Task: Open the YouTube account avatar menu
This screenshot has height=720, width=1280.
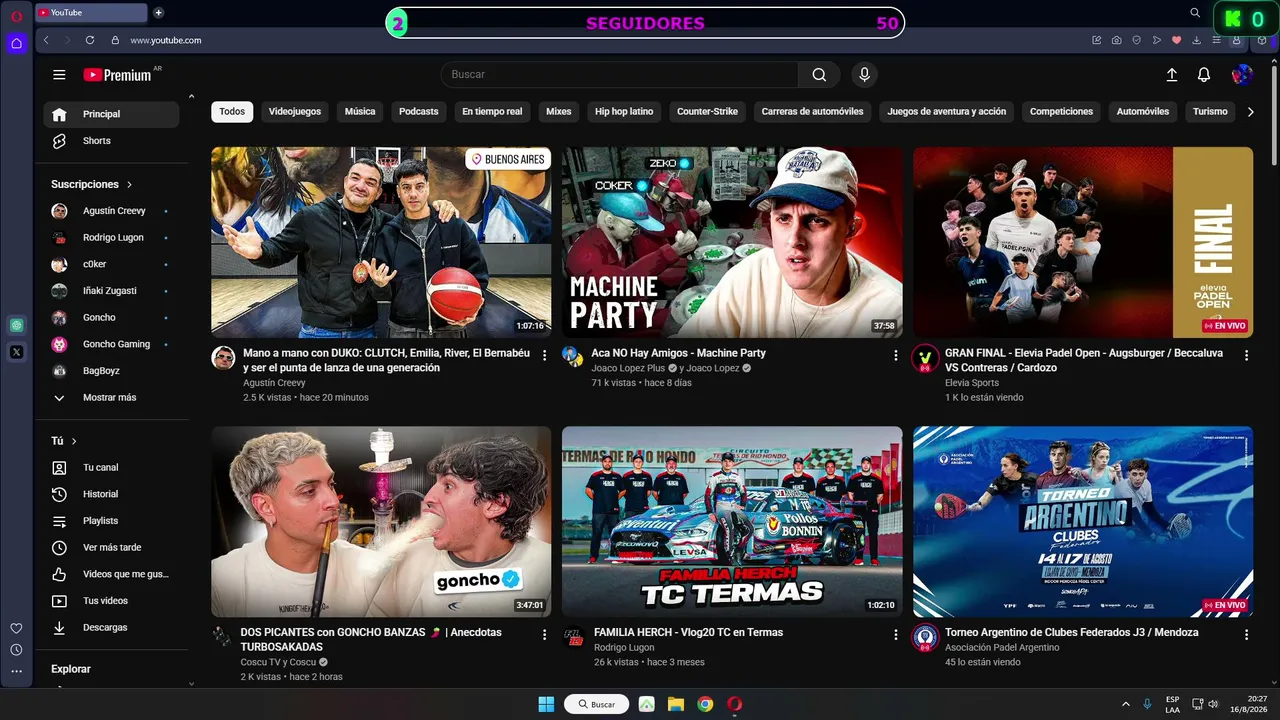Action: pos(1242,75)
